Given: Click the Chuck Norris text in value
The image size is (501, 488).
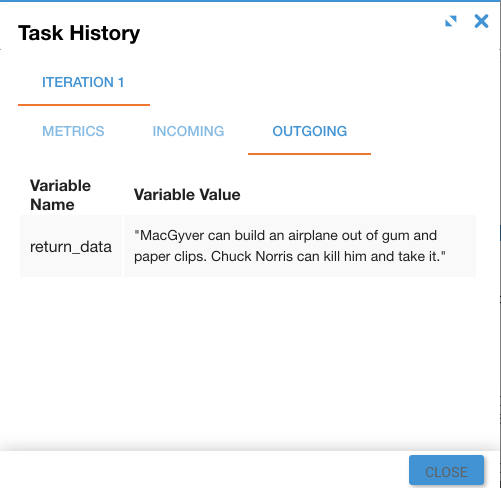Looking at the screenshot, I should [252, 256].
